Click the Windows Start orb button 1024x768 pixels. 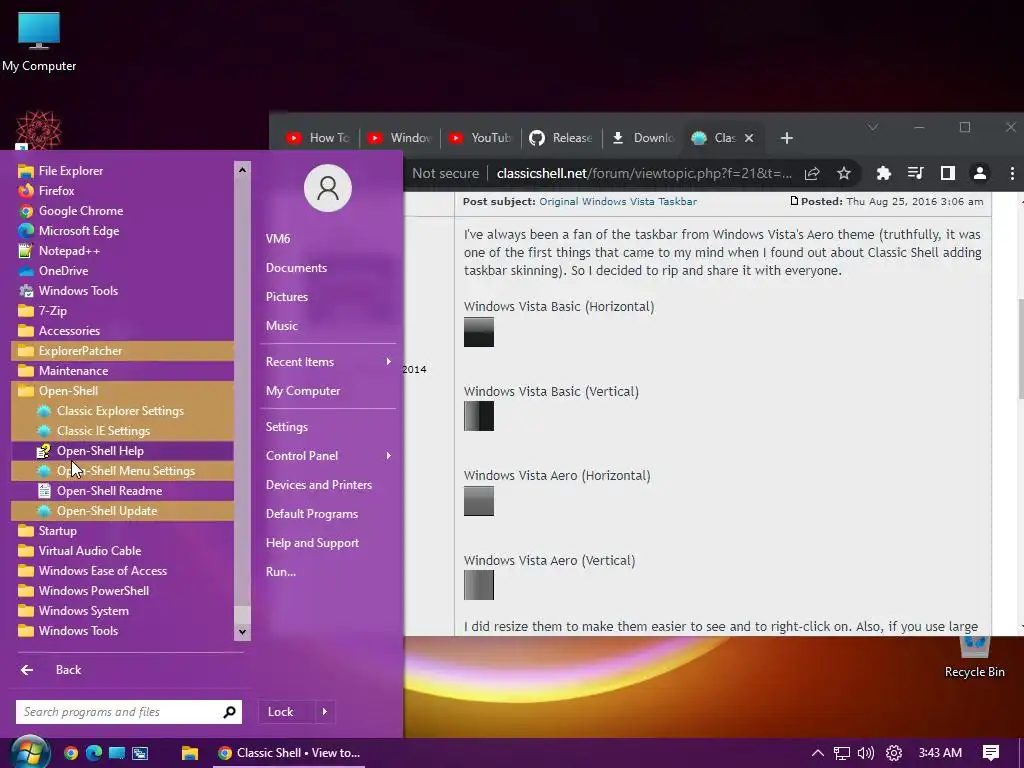point(29,753)
